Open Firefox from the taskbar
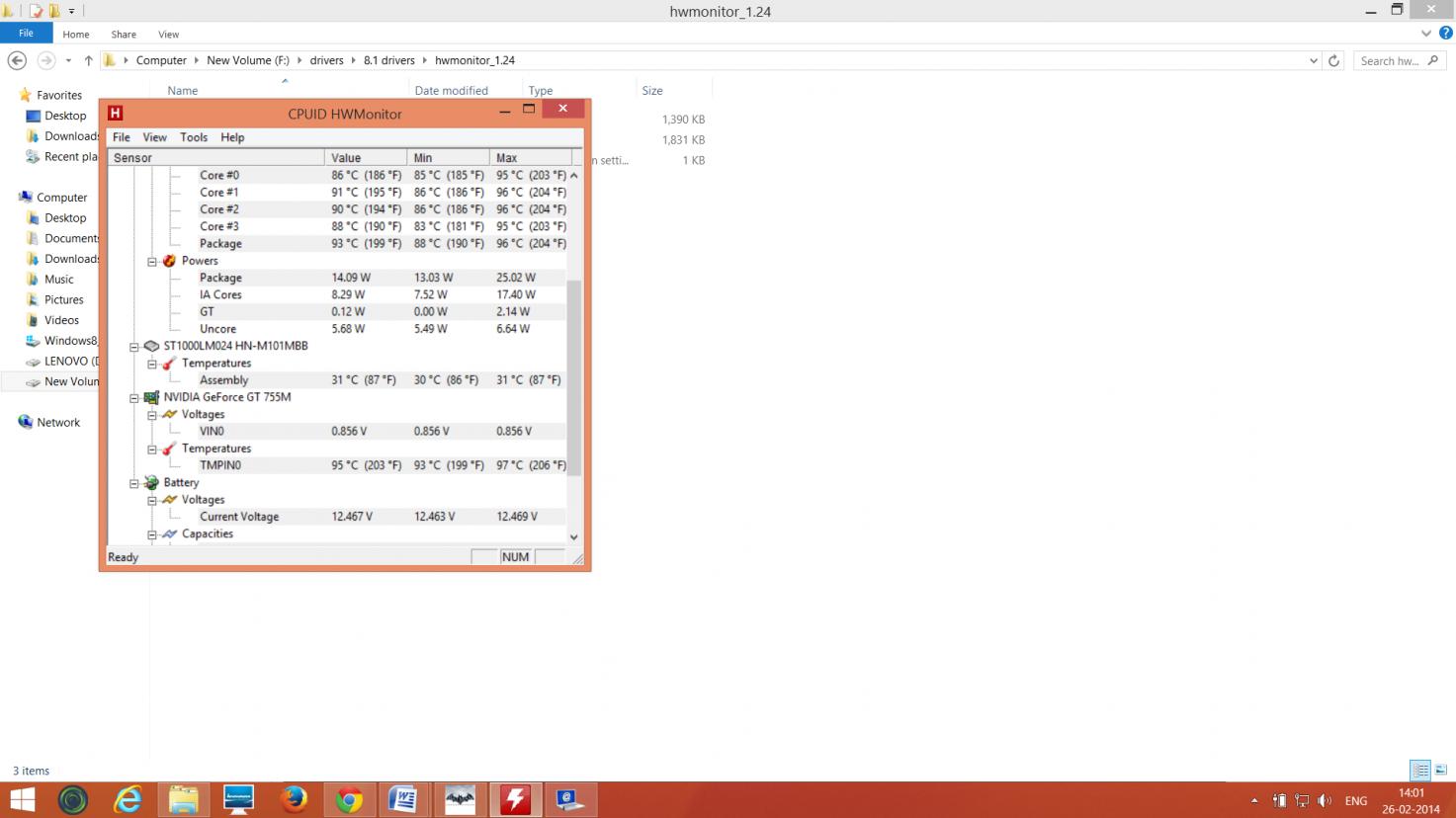 (x=294, y=799)
